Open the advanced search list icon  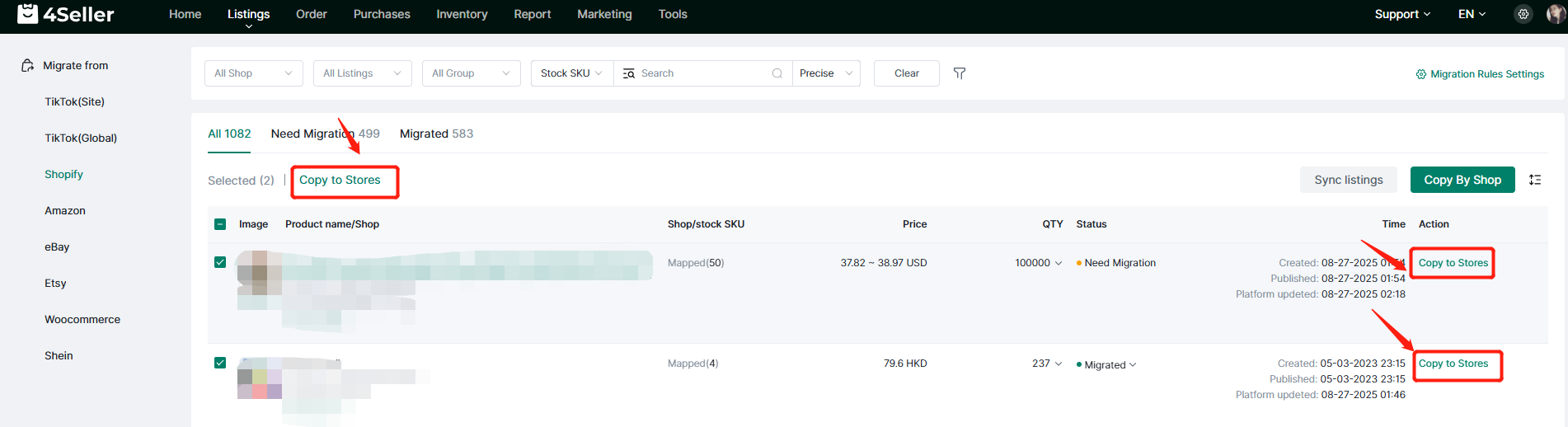(629, 73)
